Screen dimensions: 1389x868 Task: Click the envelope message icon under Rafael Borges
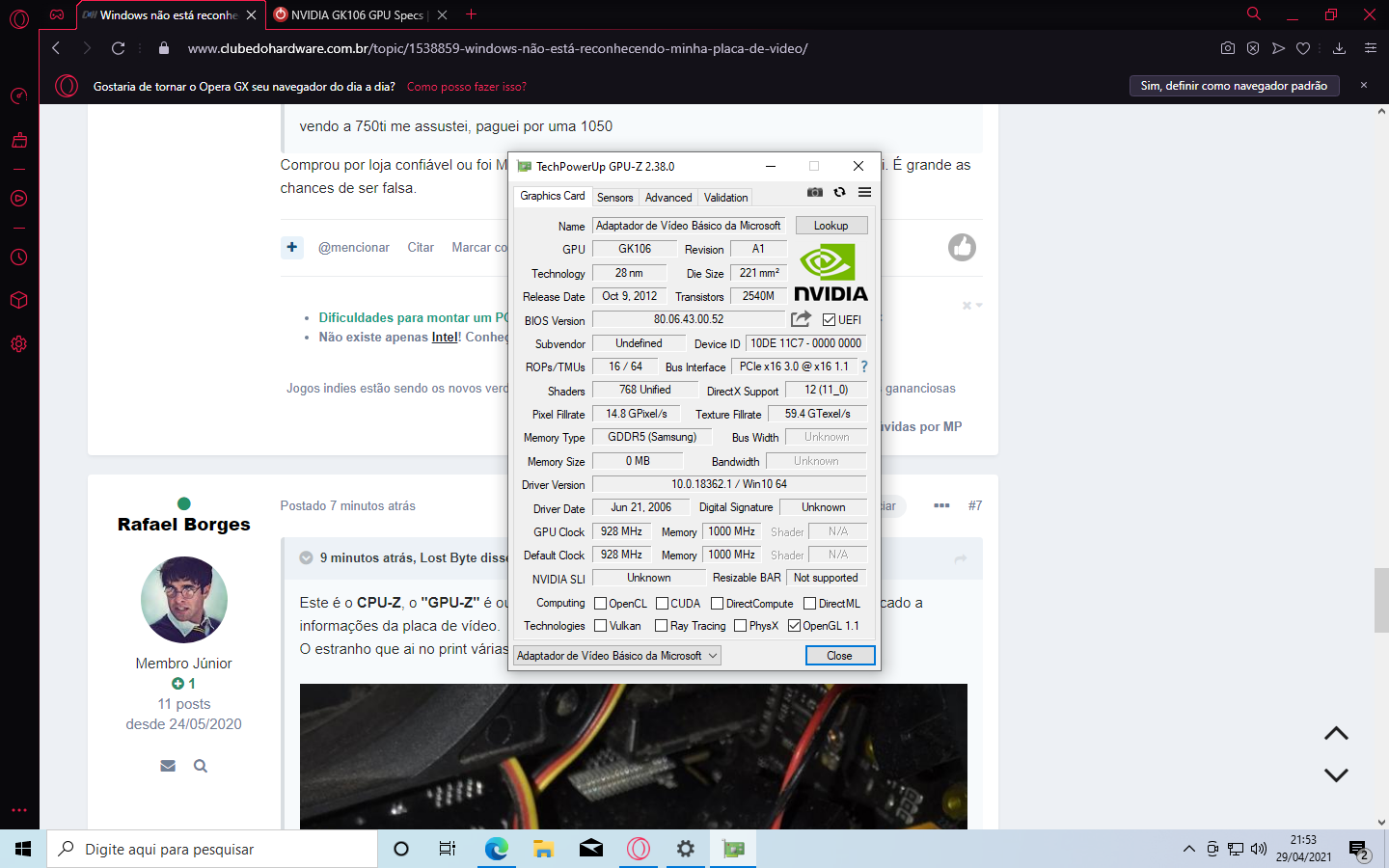click(168, 766)
